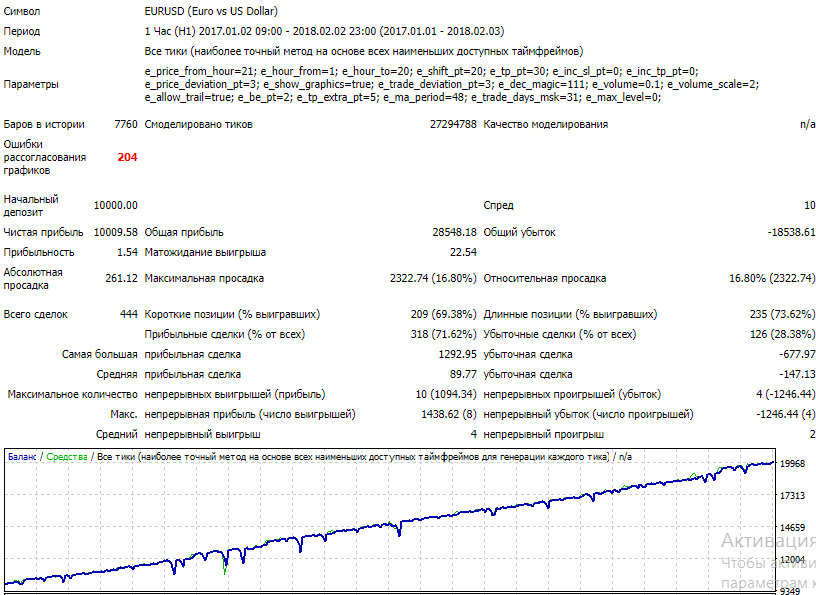Select parameter line starting with e_price_deviation_pt=3

[x=452, y=84]
